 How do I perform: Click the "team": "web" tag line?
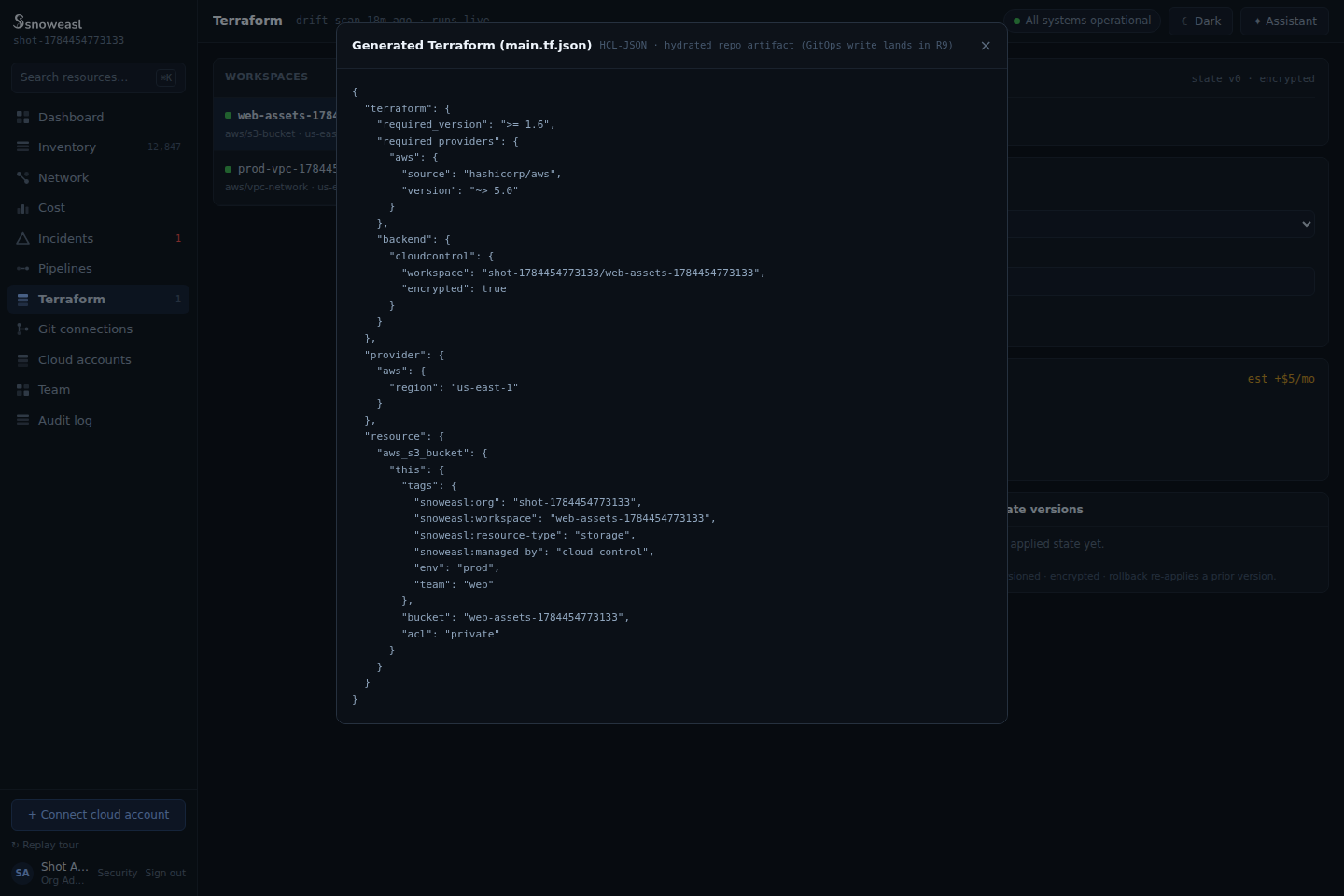(454, 585)
